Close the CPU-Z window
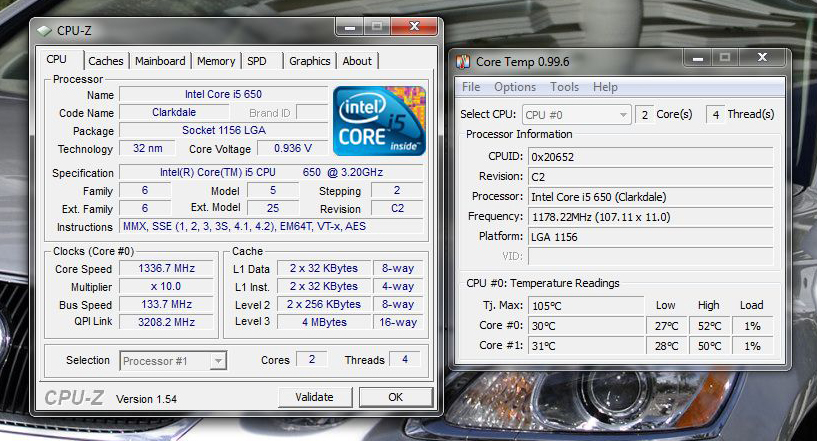The height and width of the screenshot is (441, 817). pyautogui.click(x=414, y=26)
